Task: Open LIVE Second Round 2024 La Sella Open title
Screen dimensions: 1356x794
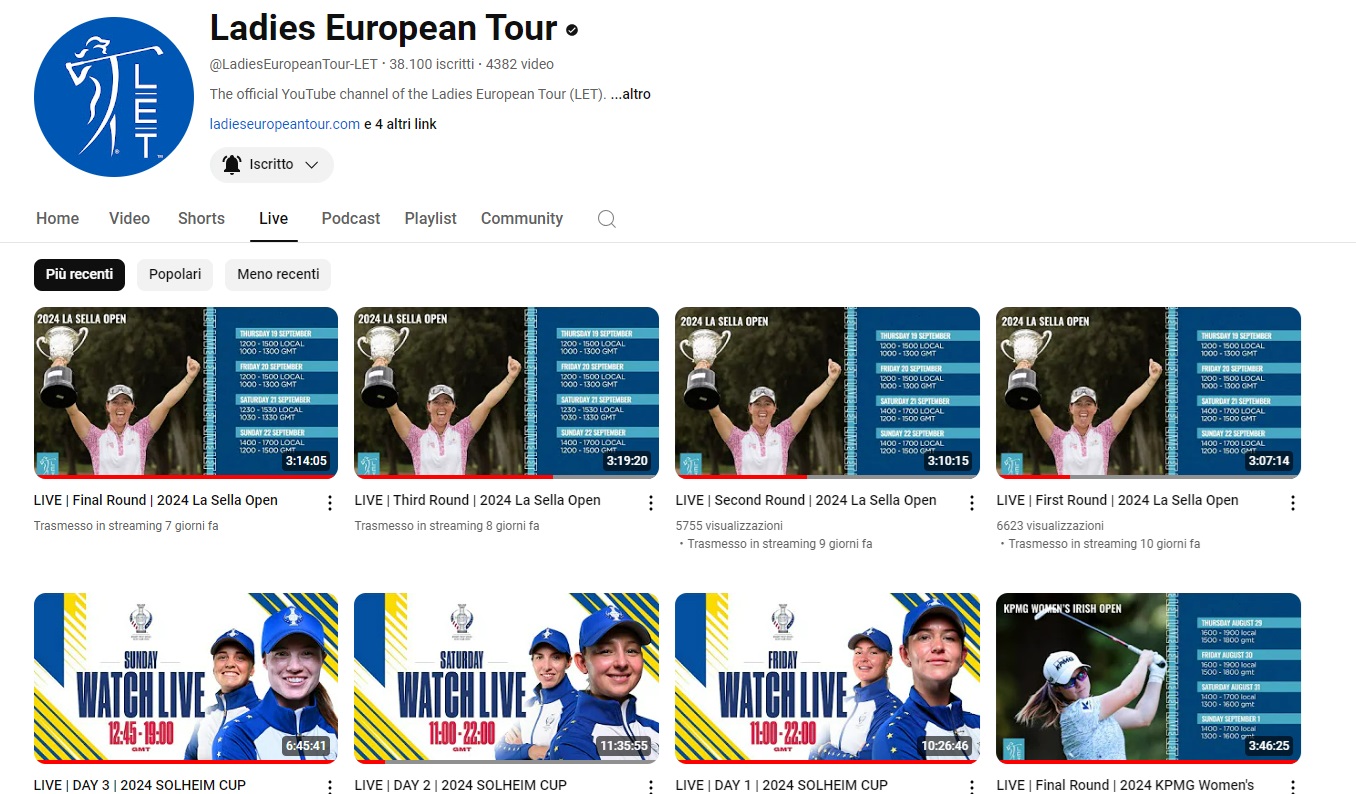Action: [806, 500]
